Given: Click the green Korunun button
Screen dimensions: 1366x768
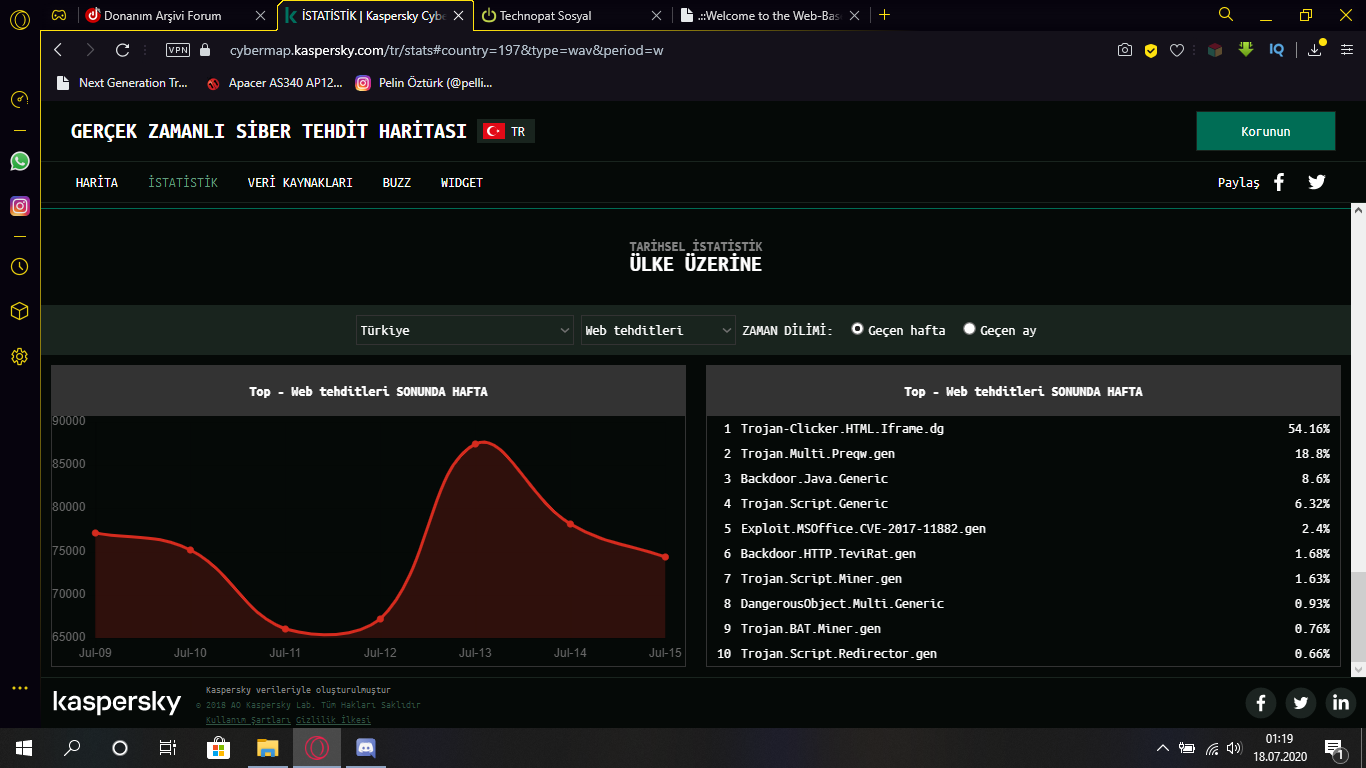Looking at the screenshot, I should click(x=1265, y=131).
